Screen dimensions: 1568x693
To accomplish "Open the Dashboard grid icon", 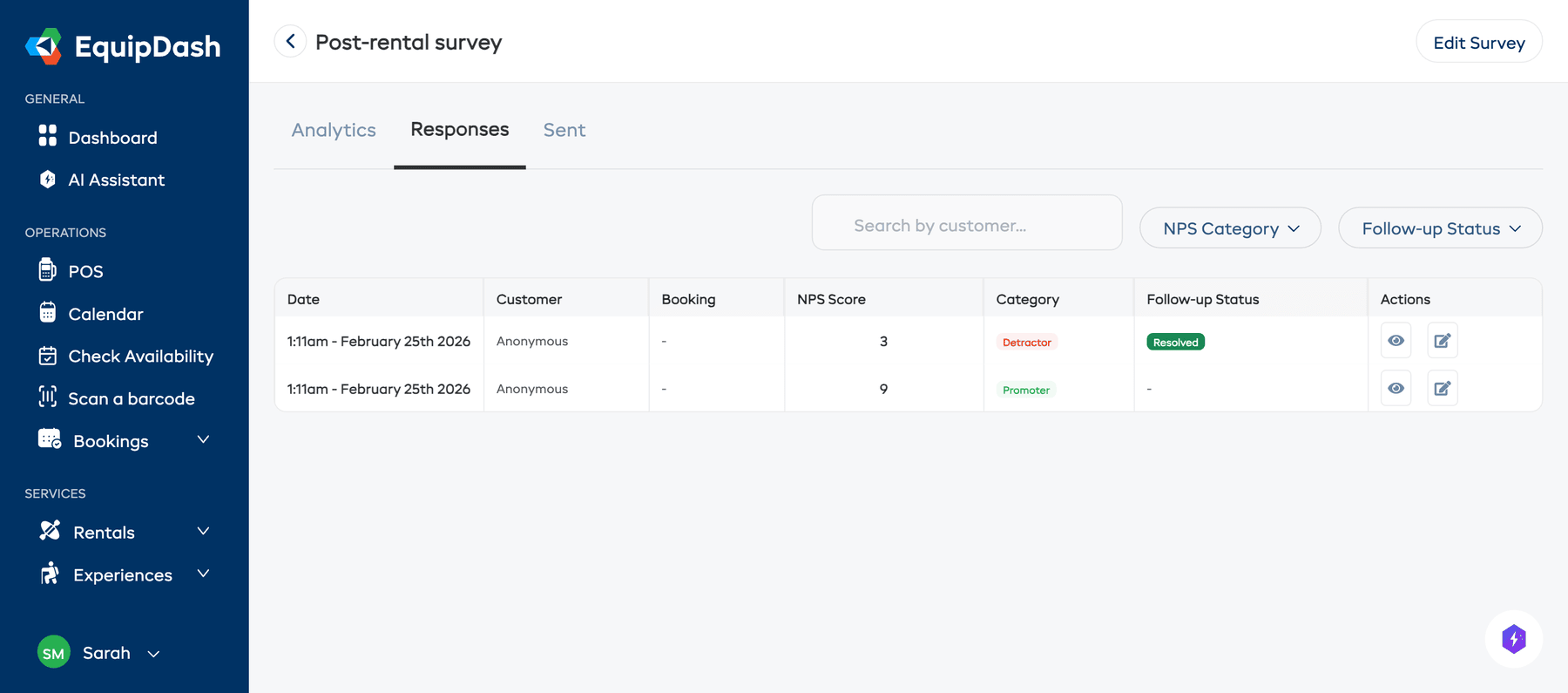I will click(x=48, y=136).
